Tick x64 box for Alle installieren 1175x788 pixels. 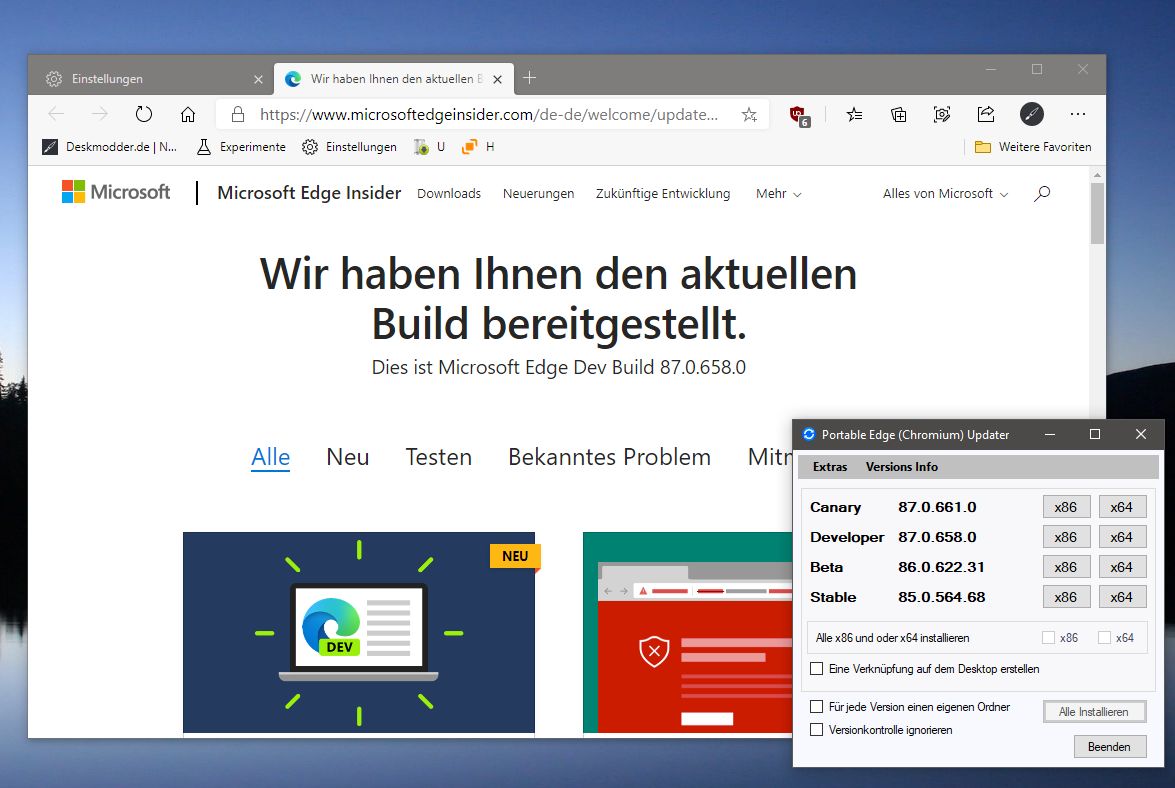[1104, 637]
